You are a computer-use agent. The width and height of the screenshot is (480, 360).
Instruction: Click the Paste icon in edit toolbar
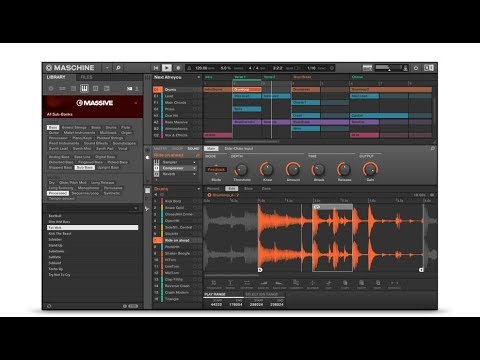(361, 284)
